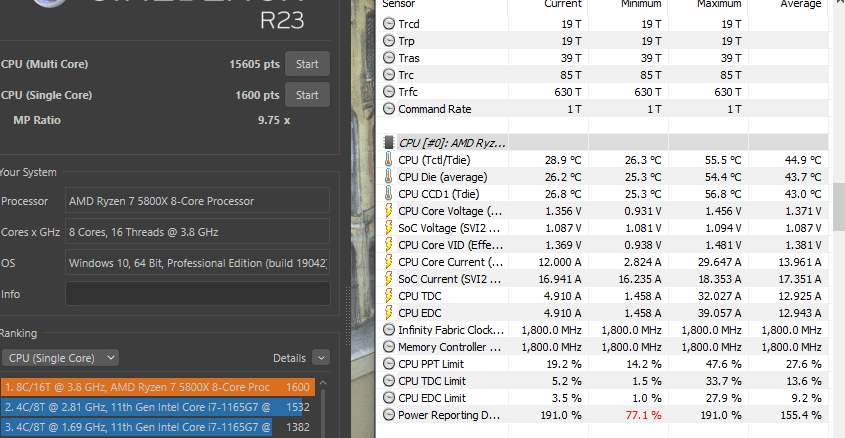This screenshot has height=438, width=845.
Task: Click the CPU Core Voltage lightning icon
Action: point(389,211)
